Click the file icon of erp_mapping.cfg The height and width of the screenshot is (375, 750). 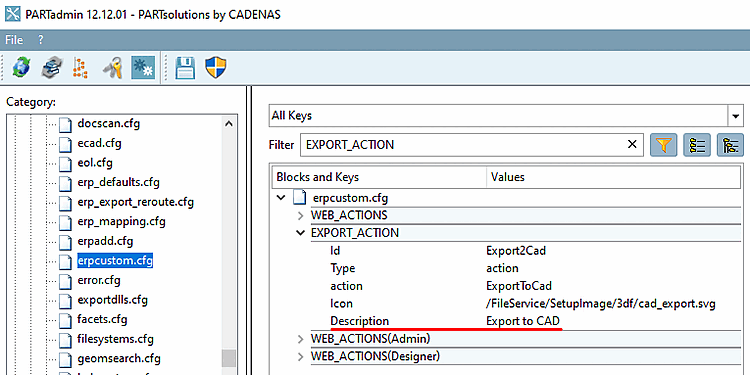tap(65, 222)
